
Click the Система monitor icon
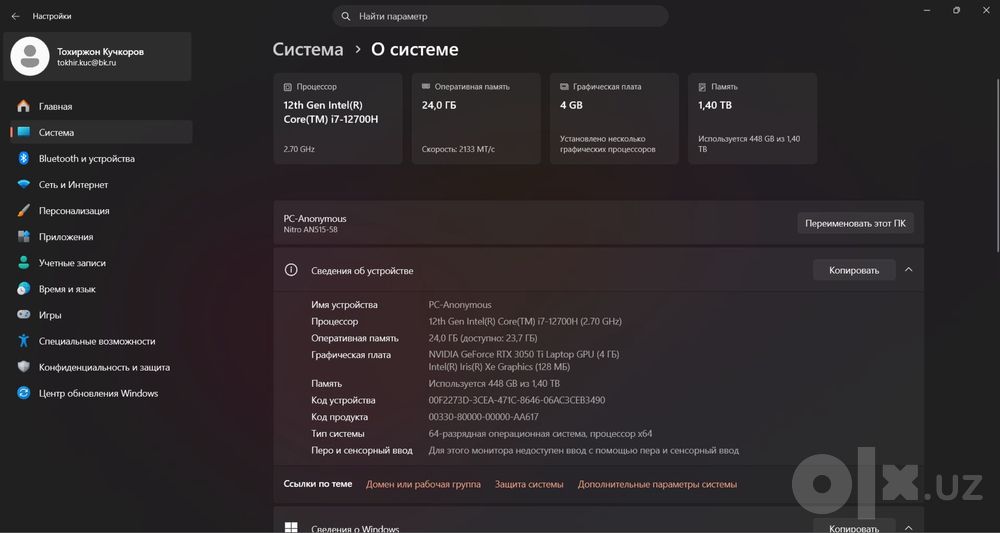tap(24, 133)
